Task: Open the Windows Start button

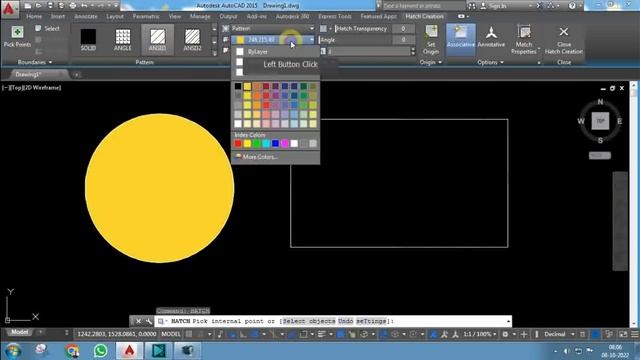Action: coord(13,351)
